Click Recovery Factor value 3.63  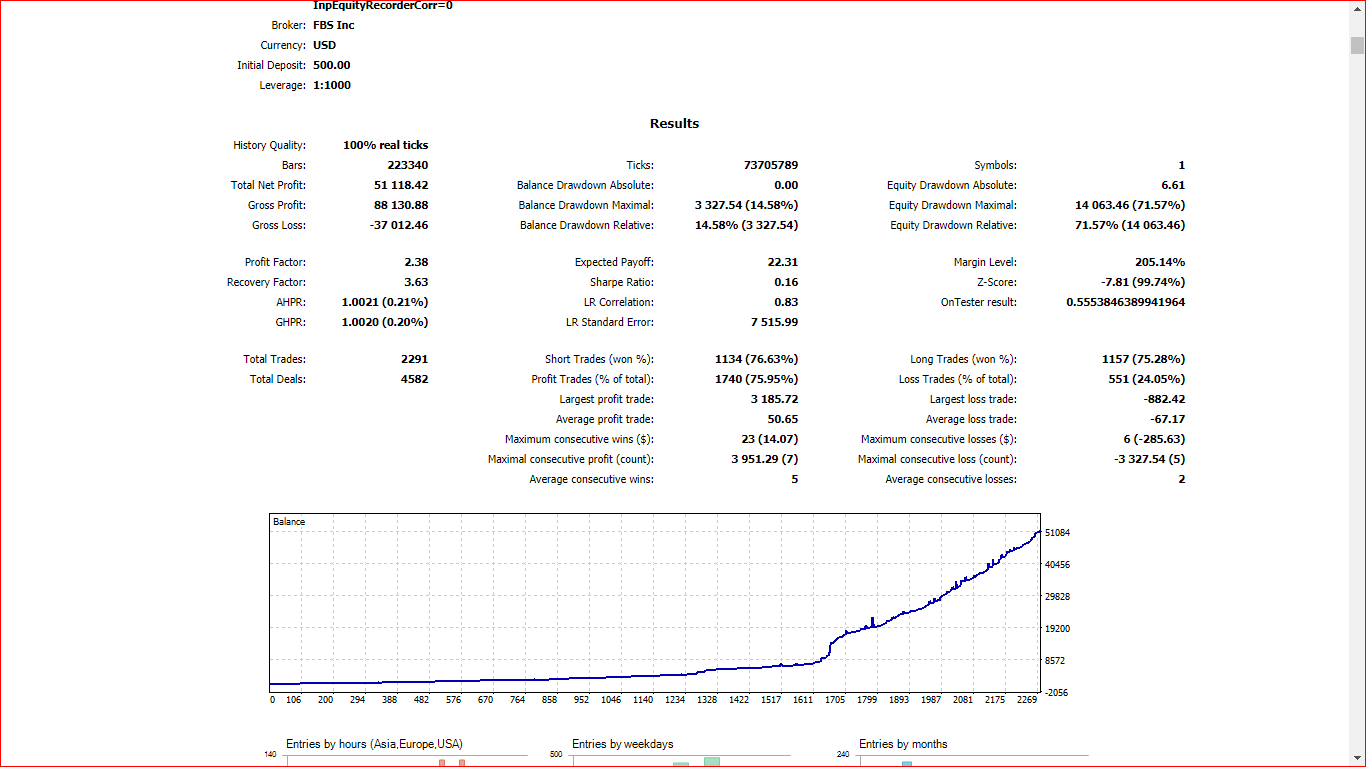click(x=416, y=282)
